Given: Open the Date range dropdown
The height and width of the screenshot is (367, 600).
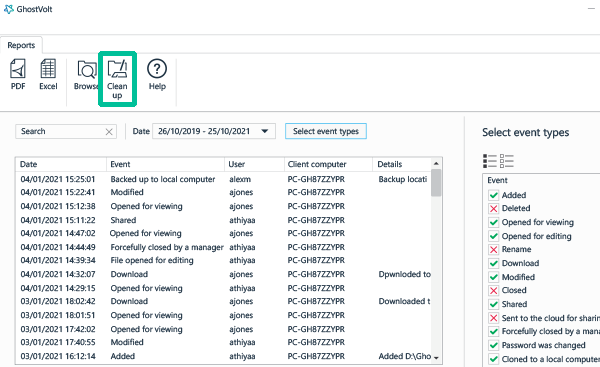Looking at the screenshot, I should point(214,131).
